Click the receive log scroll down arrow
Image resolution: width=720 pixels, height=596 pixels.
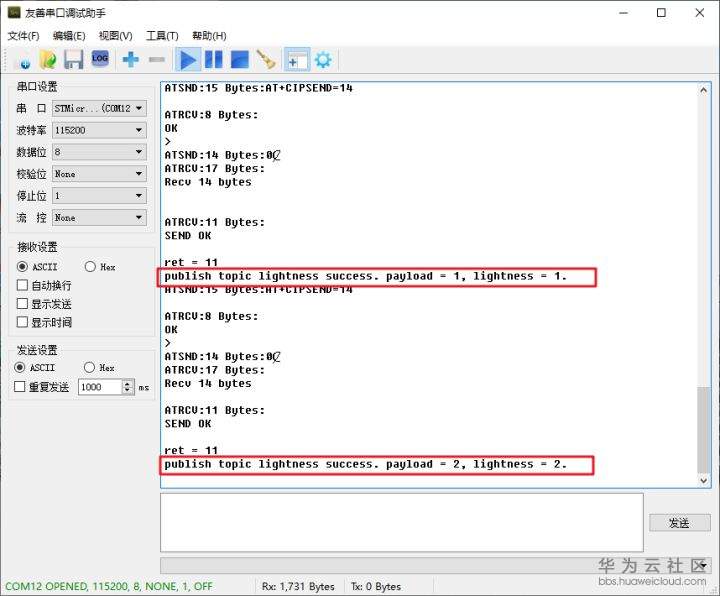coord(703,480)
